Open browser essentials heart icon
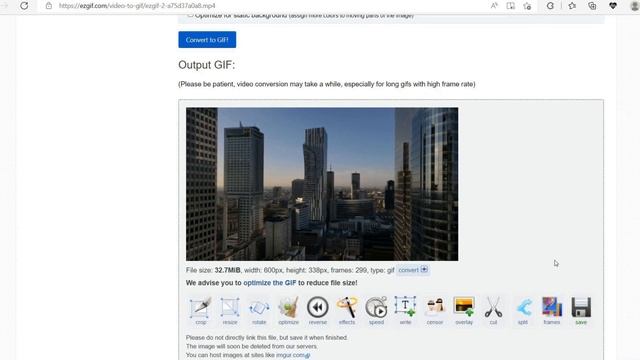 pos(613,6)
